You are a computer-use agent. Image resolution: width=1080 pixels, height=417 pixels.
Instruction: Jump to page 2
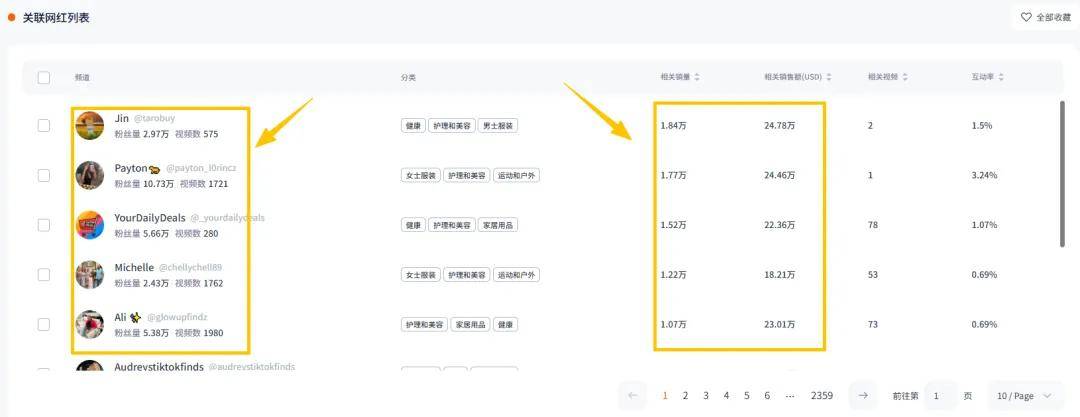685,396
